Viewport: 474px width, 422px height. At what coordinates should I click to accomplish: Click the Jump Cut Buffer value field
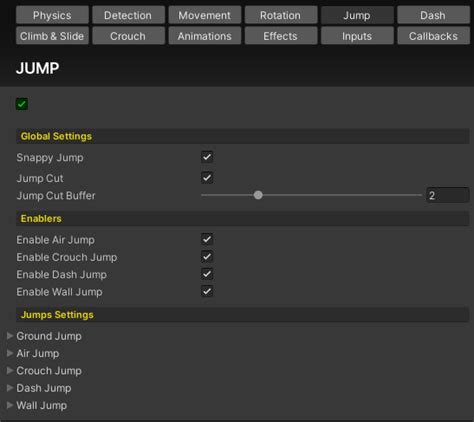click(448, 195)
